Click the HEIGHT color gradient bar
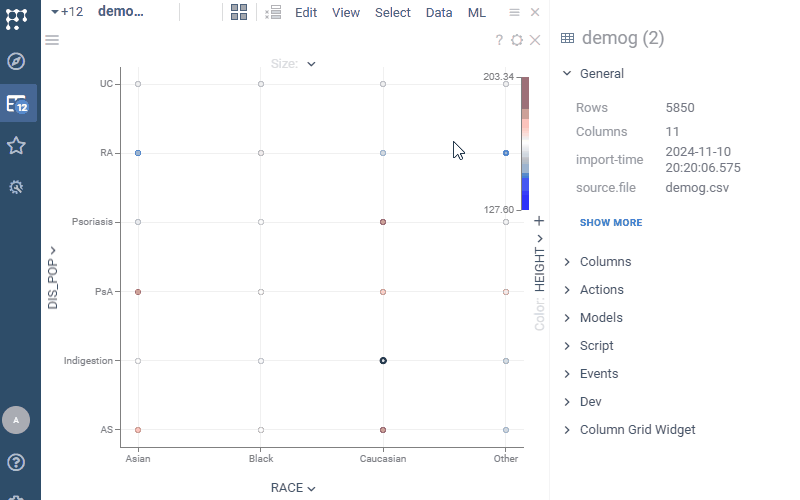Screen dimensions: 800x500 pyautogui.click(x=524, y=143)
